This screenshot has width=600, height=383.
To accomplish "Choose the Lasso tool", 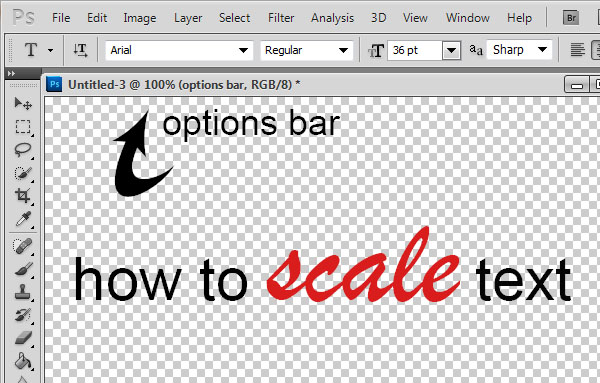I will [23, 150].
